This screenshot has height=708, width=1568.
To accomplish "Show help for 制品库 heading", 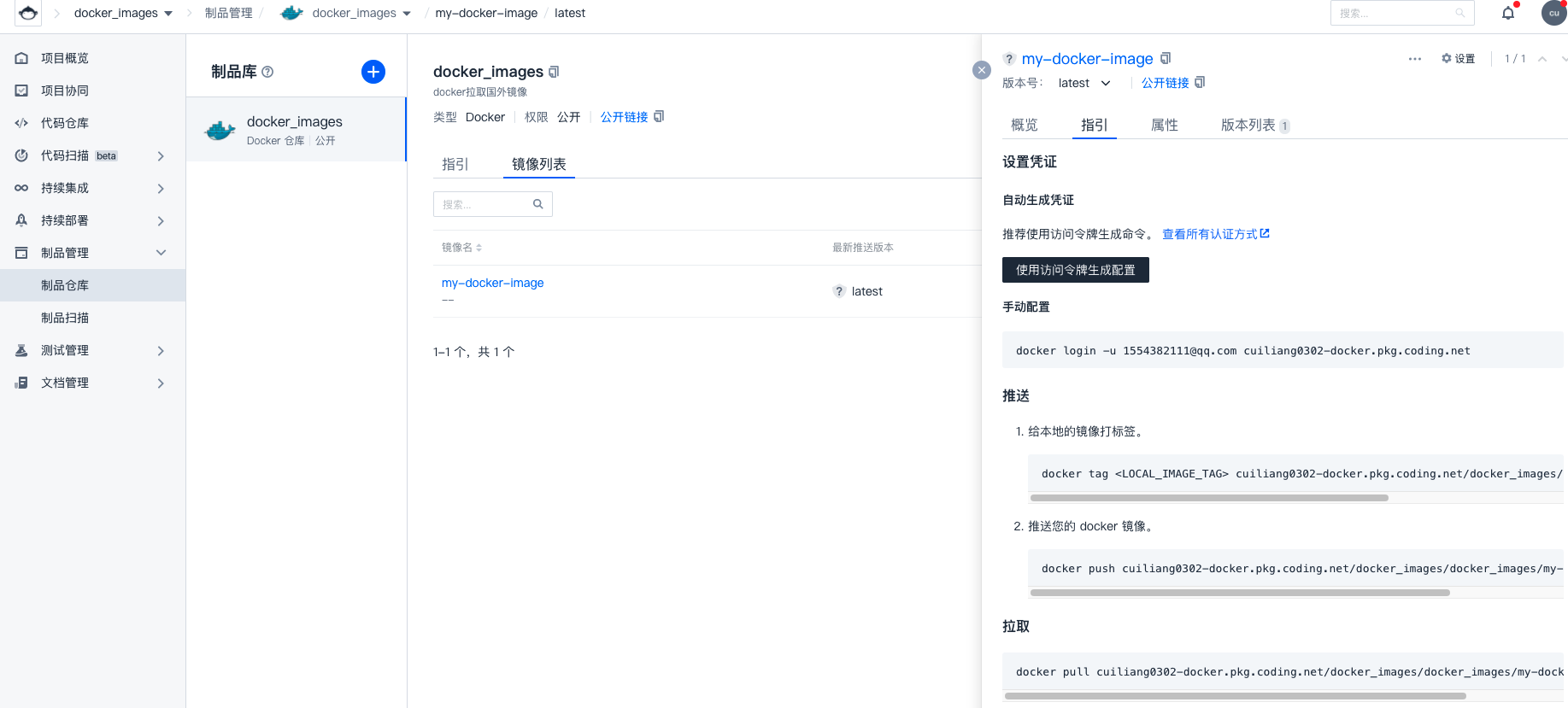I will pos(267,72).
